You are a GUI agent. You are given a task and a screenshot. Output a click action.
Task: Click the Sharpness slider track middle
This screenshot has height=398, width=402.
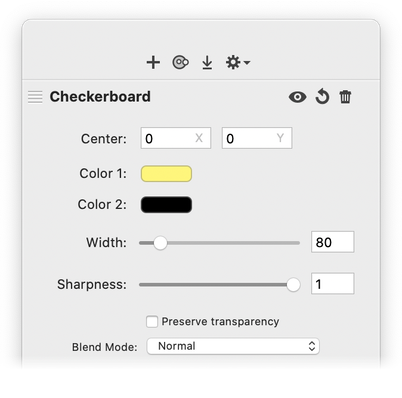tap(219, 285)
